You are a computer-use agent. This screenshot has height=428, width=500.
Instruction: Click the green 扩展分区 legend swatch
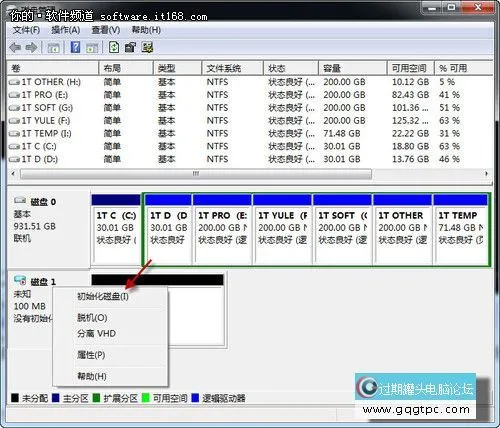pos(96,398)
